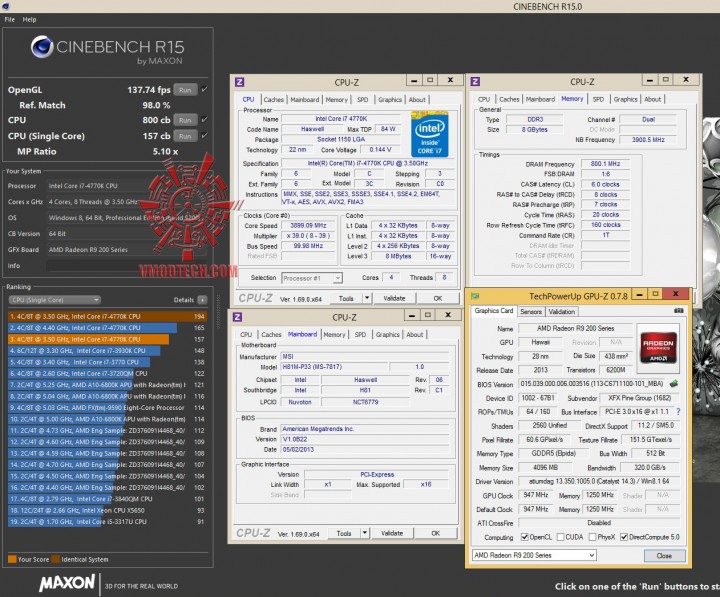Image resolution: width=720 pixels, height=597 pixels.
Task: Open the Help menu
Action: pos(29,19)
